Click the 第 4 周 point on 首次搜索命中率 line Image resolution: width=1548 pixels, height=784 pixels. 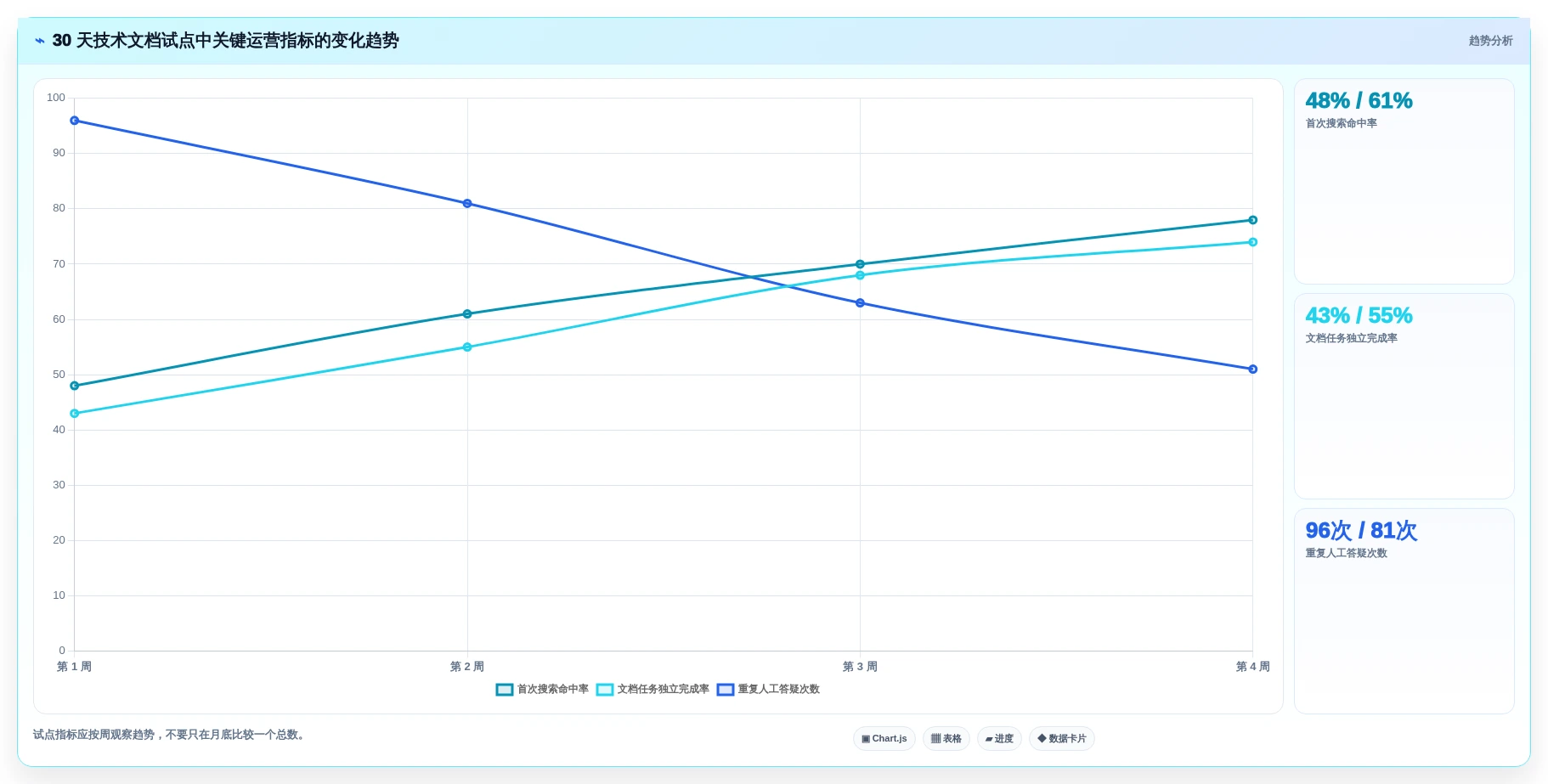(1252, 220)
